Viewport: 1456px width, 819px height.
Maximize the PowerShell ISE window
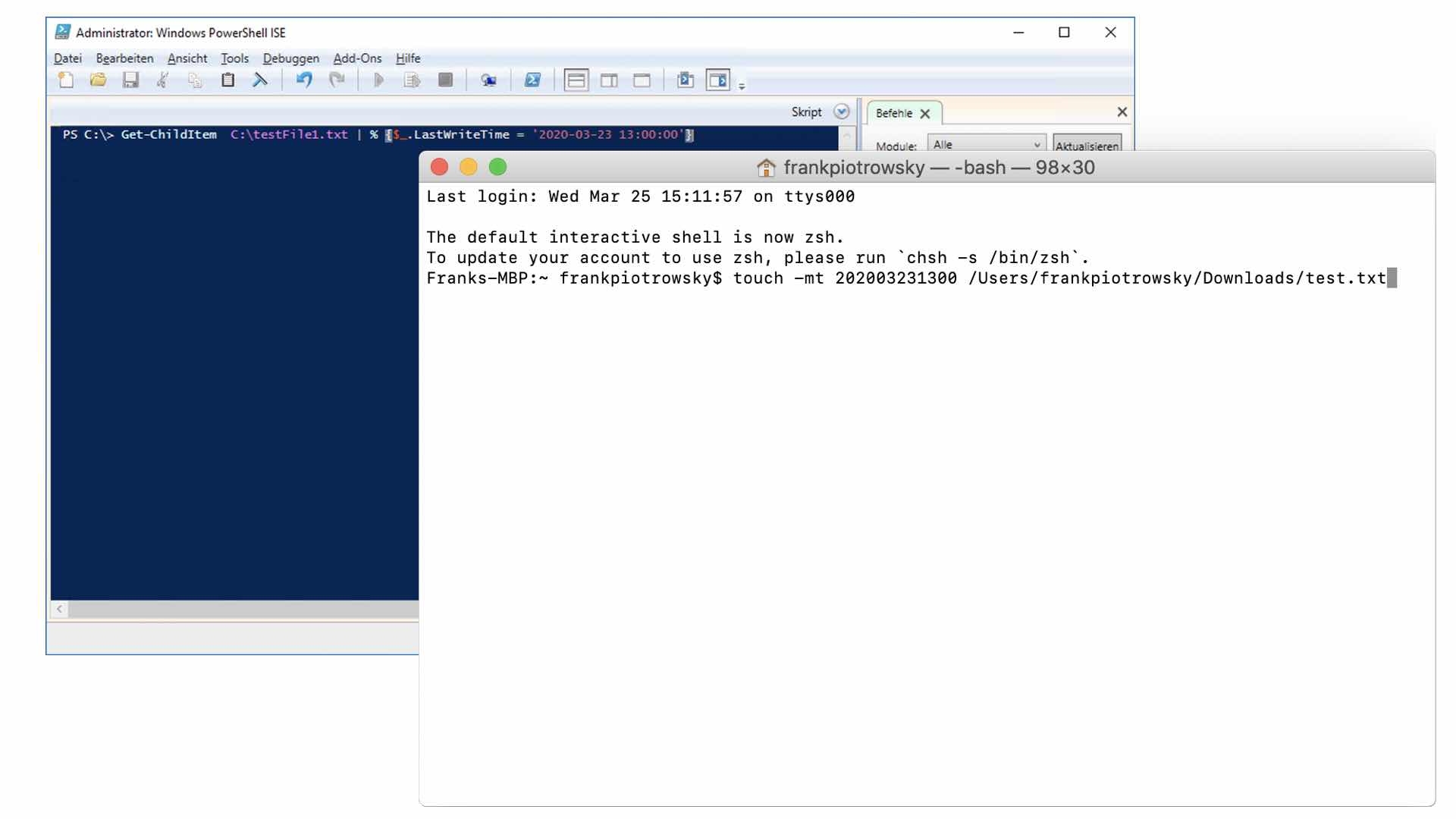[x=1064, y=32]
